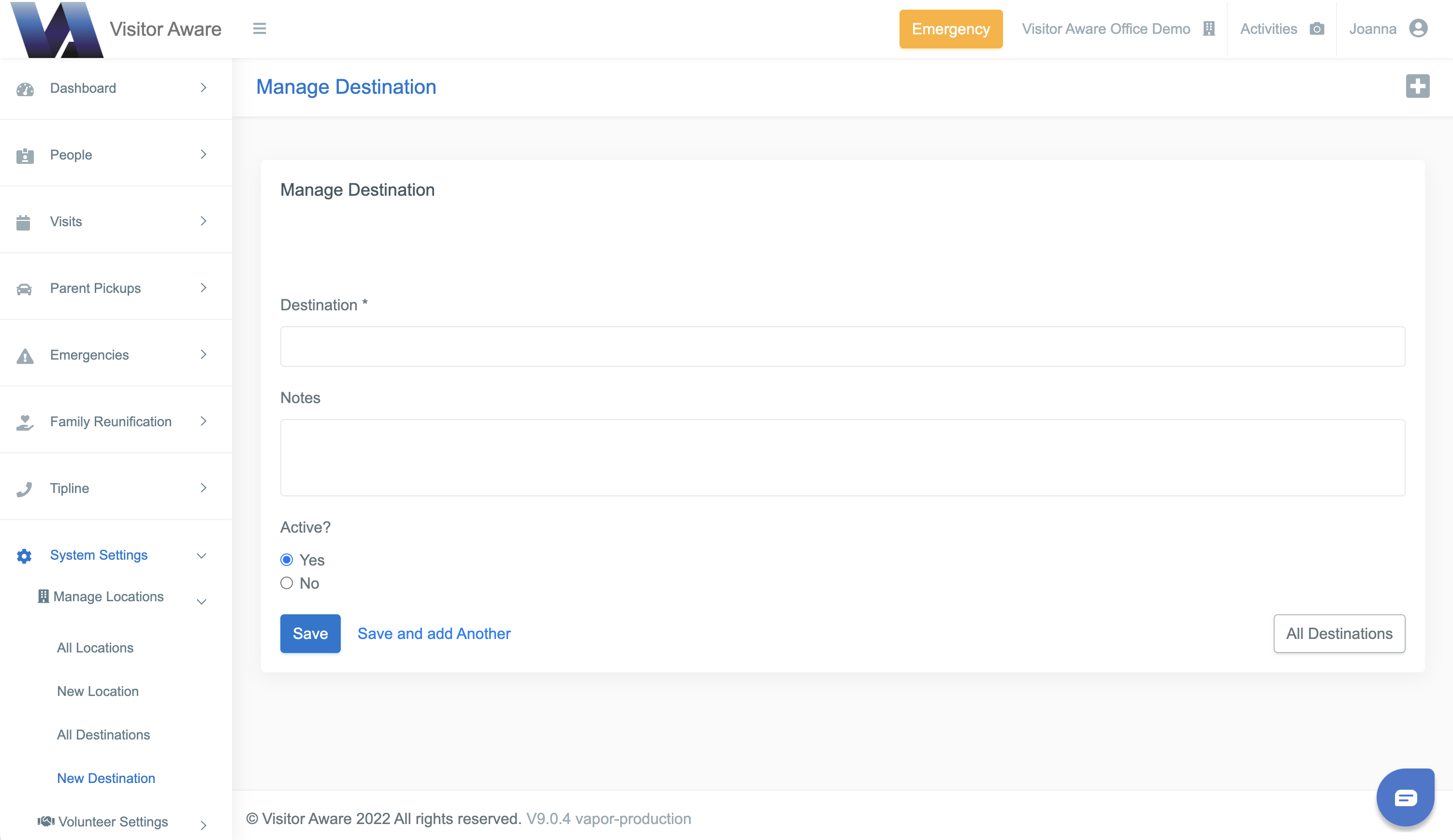This screenshot has height=840, width=1453.
Task: Open the chat support bubble
Action: [x=1405, y=797]
